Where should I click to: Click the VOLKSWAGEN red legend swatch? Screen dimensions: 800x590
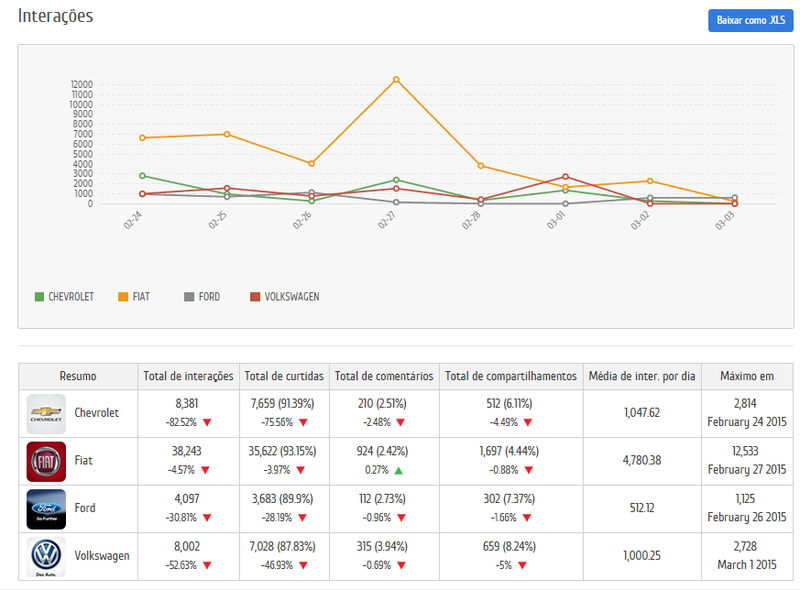click(255, 297)
